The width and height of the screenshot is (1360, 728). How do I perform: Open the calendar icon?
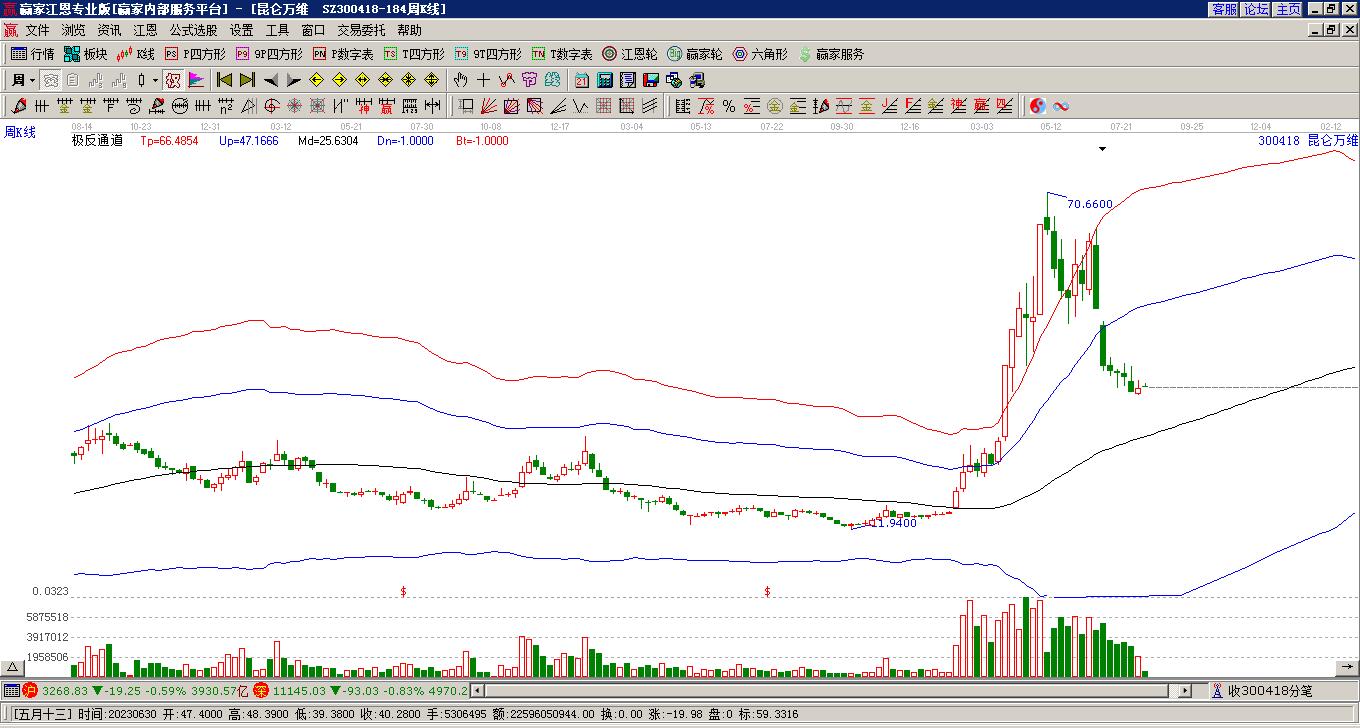pos(581,80)
